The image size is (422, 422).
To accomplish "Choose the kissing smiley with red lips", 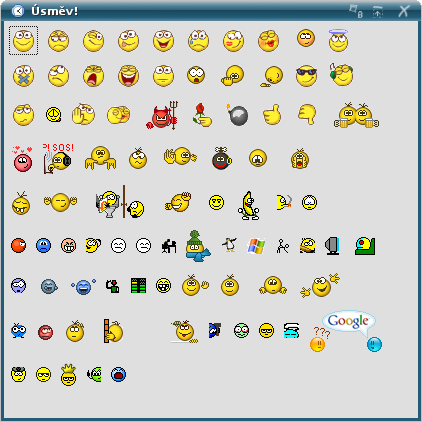I will [x=268, y=41].
